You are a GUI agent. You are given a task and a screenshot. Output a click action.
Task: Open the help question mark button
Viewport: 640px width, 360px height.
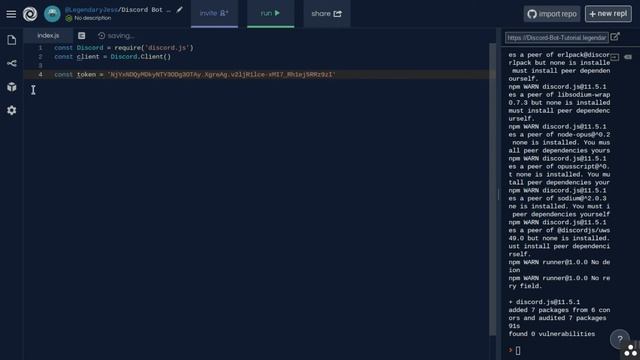620,339
